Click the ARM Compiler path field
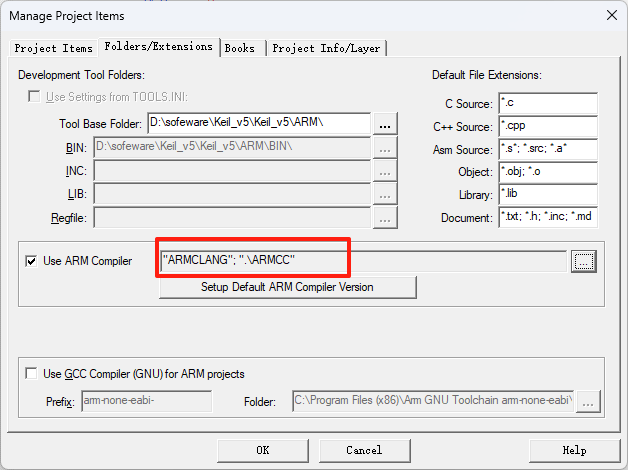 [363, 261]
